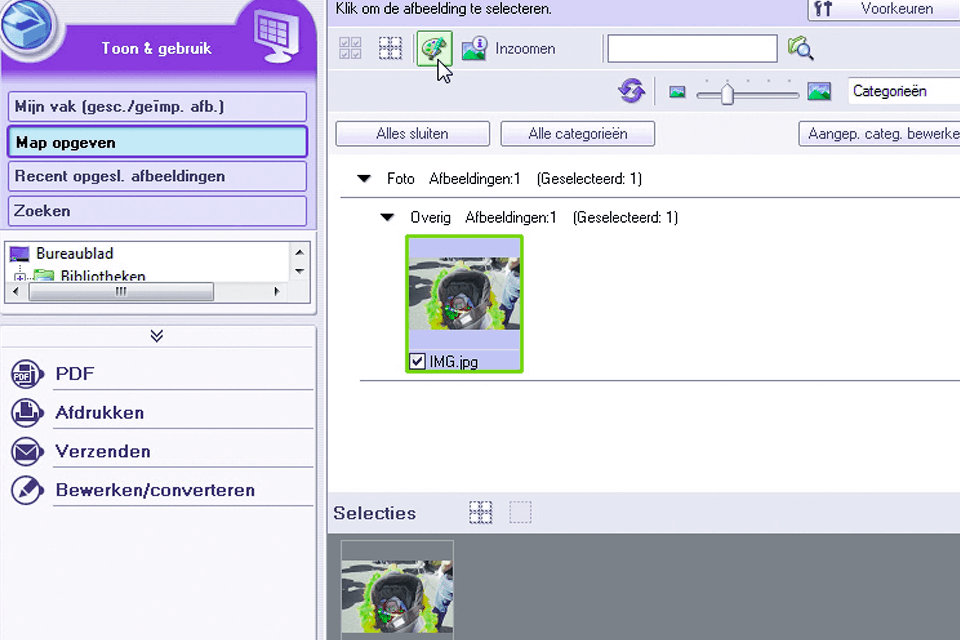Screen dimensions: 960x640
Task: Deselect all items via the empty frame icon
Action: click(390, 48)
